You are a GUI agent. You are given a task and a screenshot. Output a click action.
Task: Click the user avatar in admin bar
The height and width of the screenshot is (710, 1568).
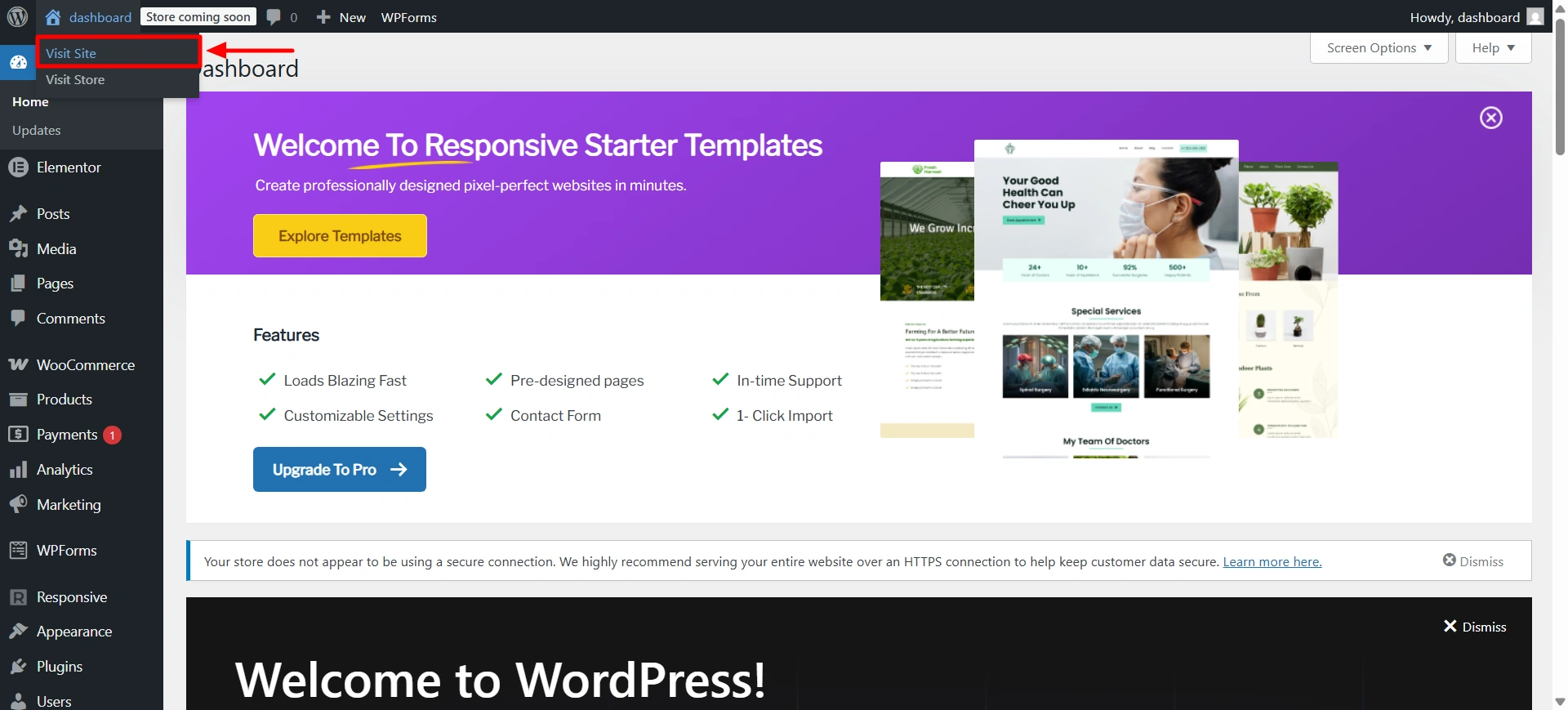point(1535,17)
